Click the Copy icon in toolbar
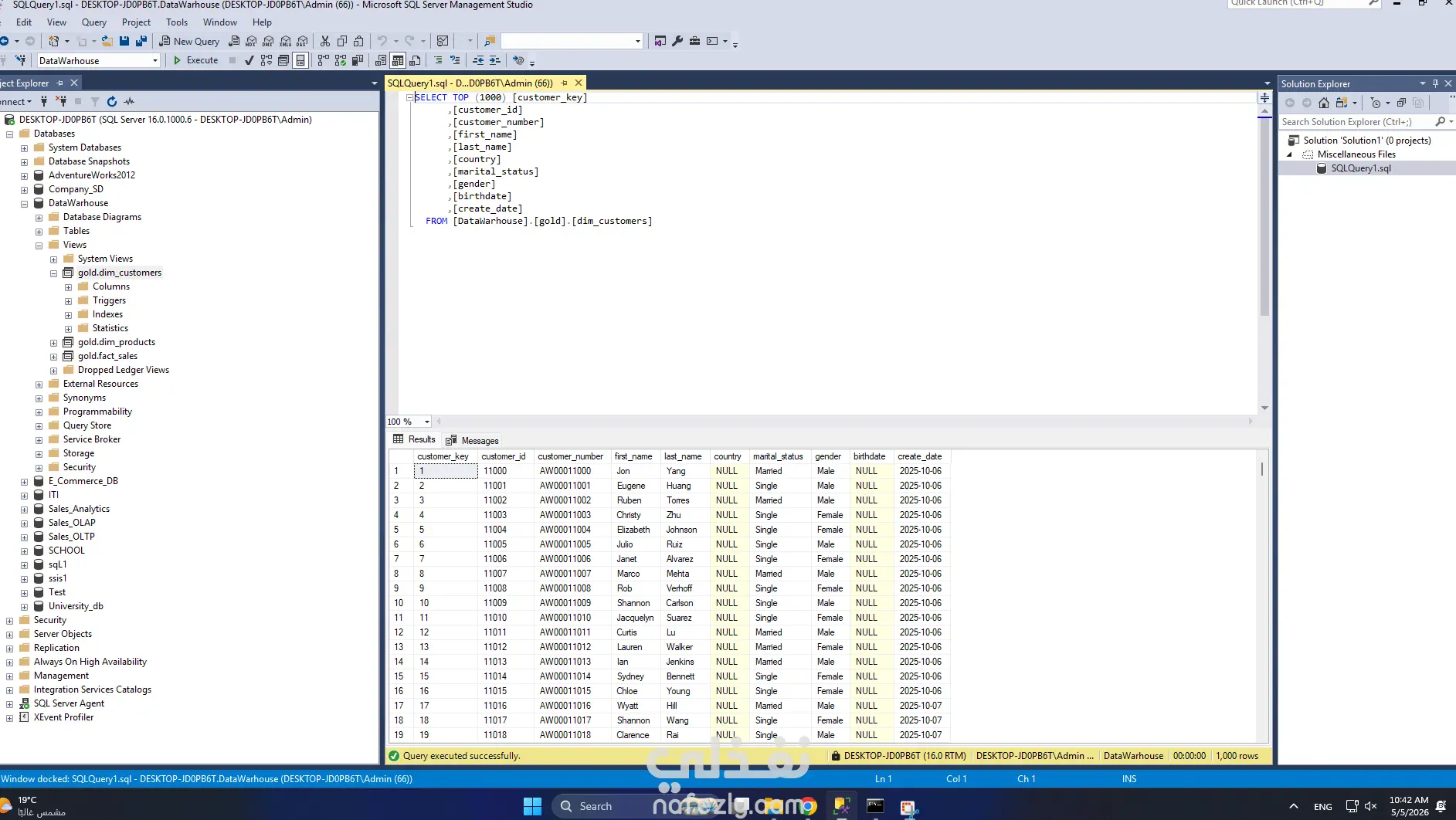1456x820 pixels. point(342,41)
